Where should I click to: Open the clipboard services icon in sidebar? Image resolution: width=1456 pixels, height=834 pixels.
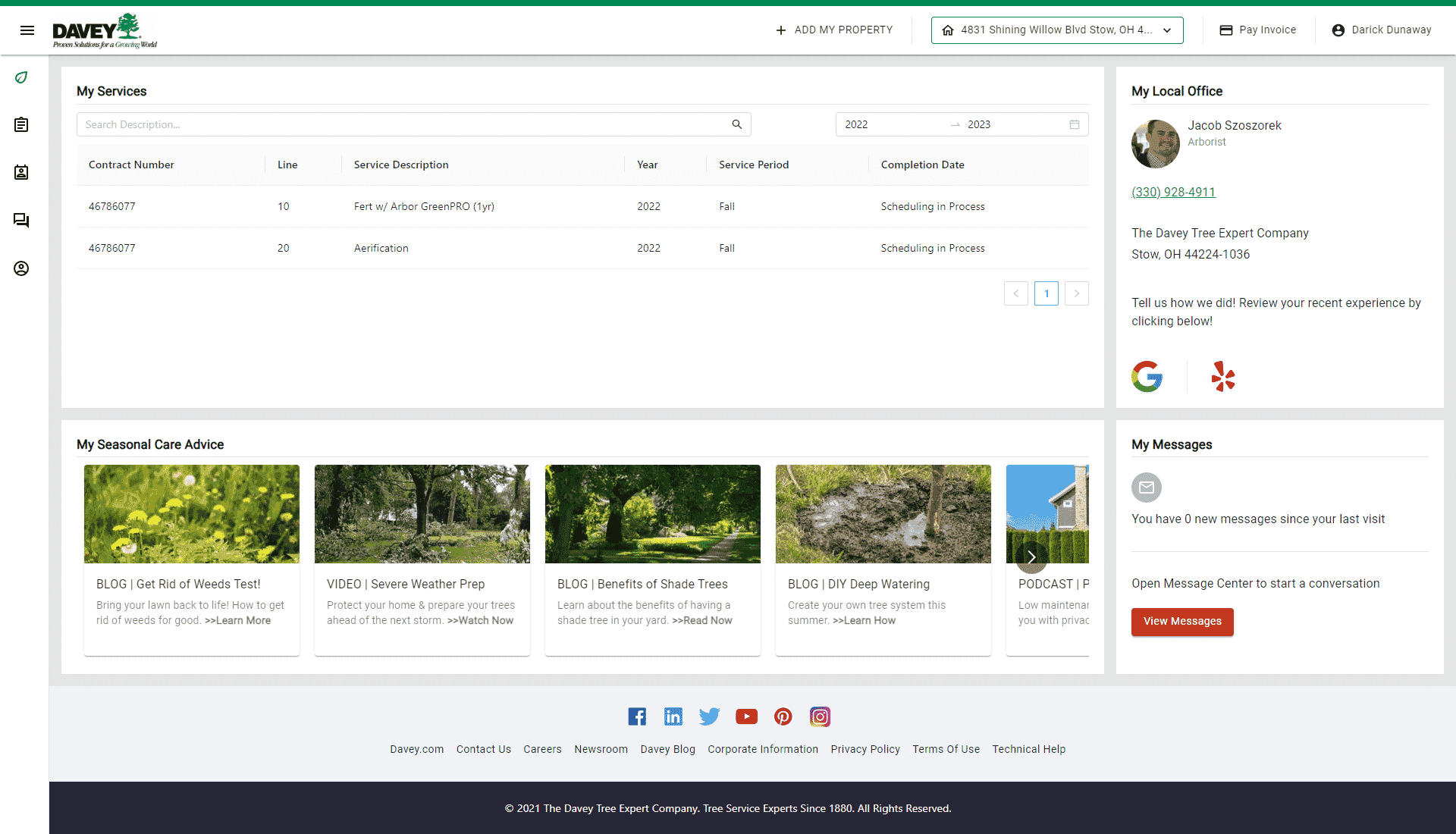(21, 124)
